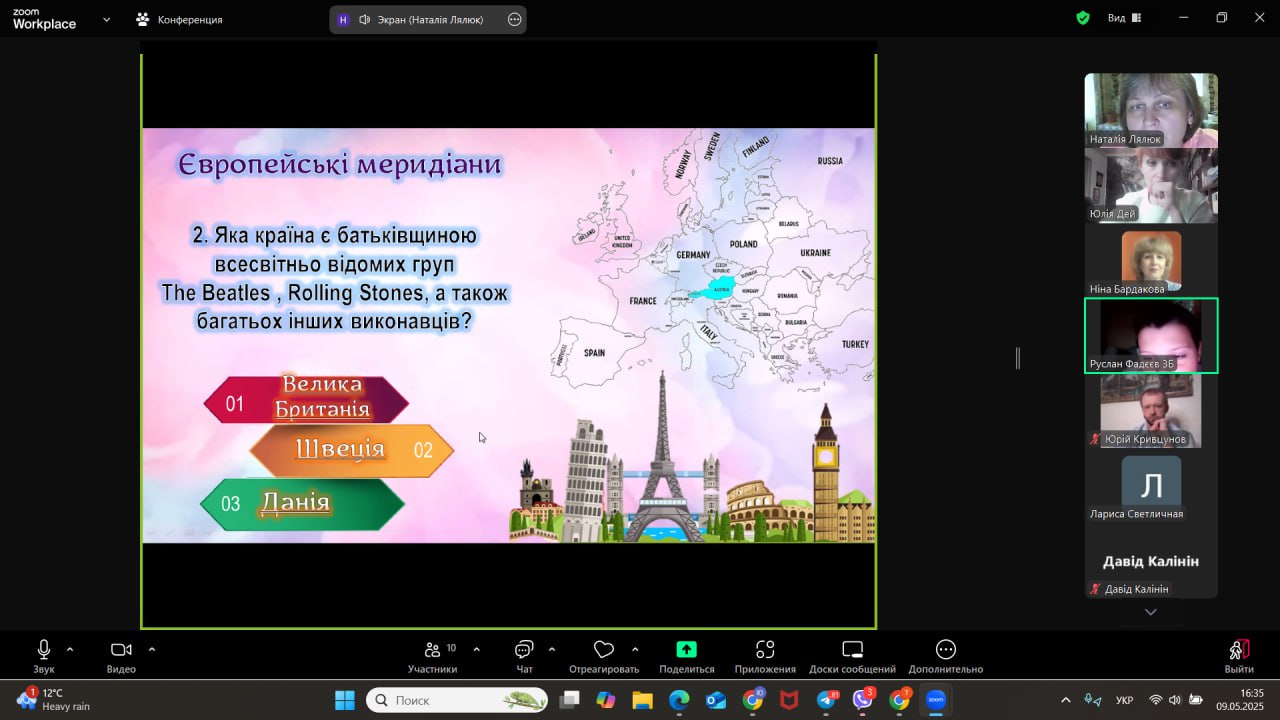Open the Участники participants panel
The image size is (1280, 720).
(x=432, y=656)
